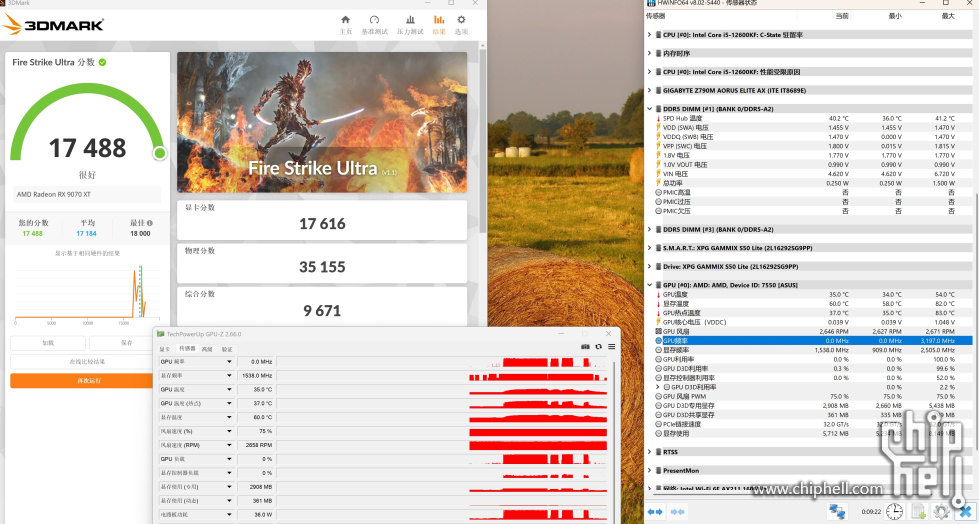Click the 保存 button in 3DMark
The width and height of the screenshot is (979, 524).
121,343
